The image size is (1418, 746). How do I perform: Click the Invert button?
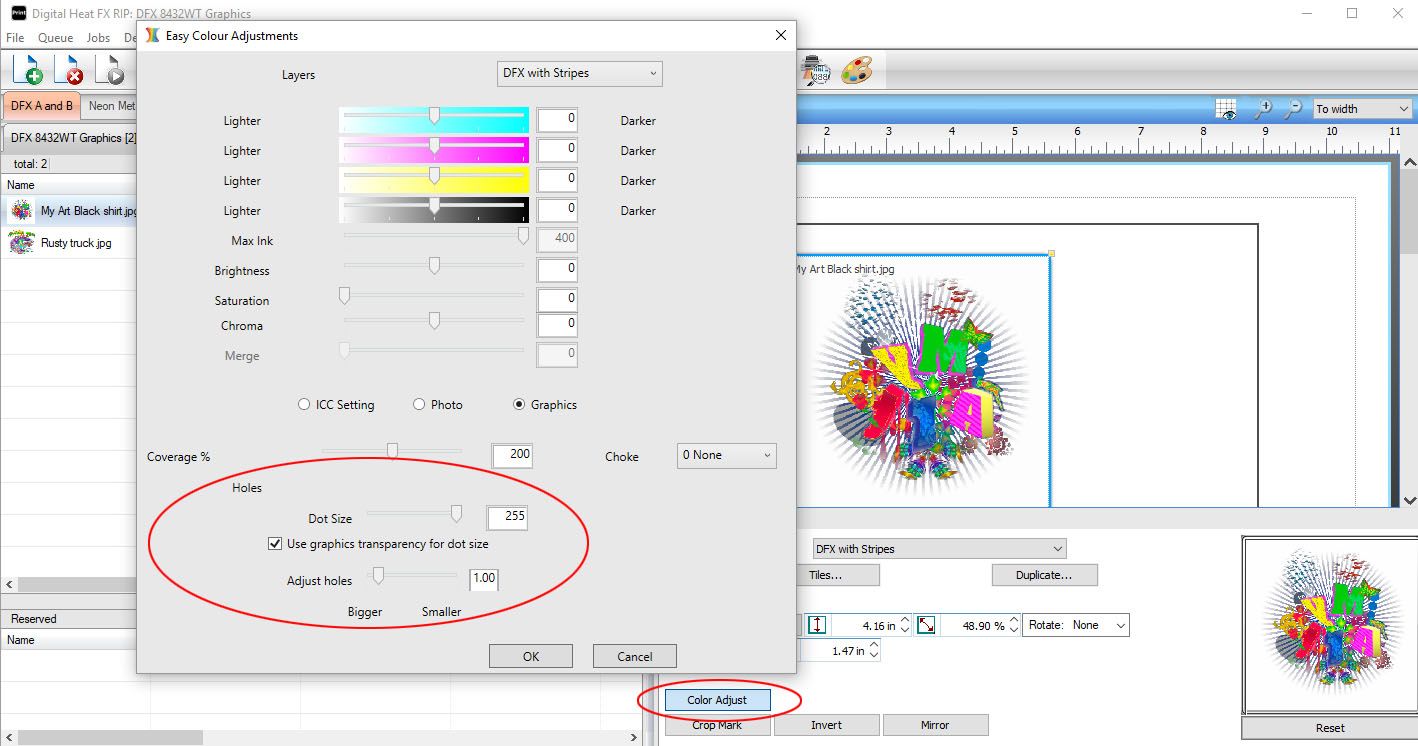click(x=827, y=725)
